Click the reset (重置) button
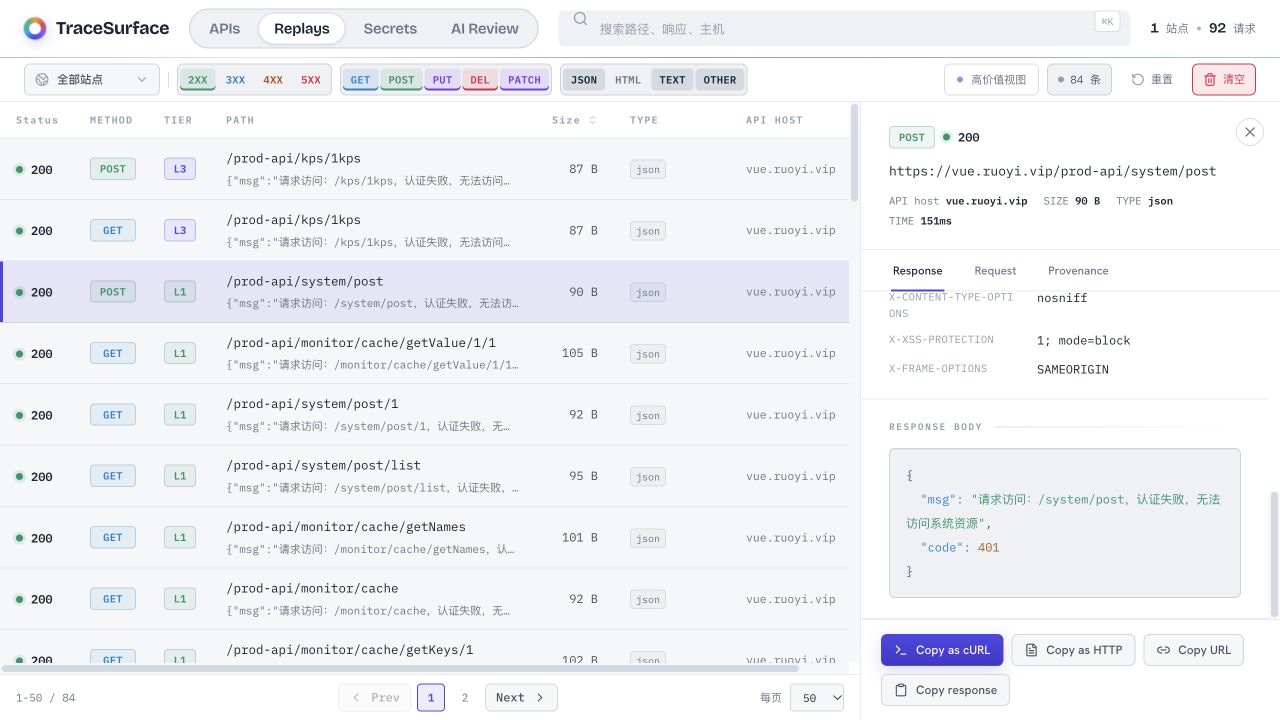 point(1152,79)
